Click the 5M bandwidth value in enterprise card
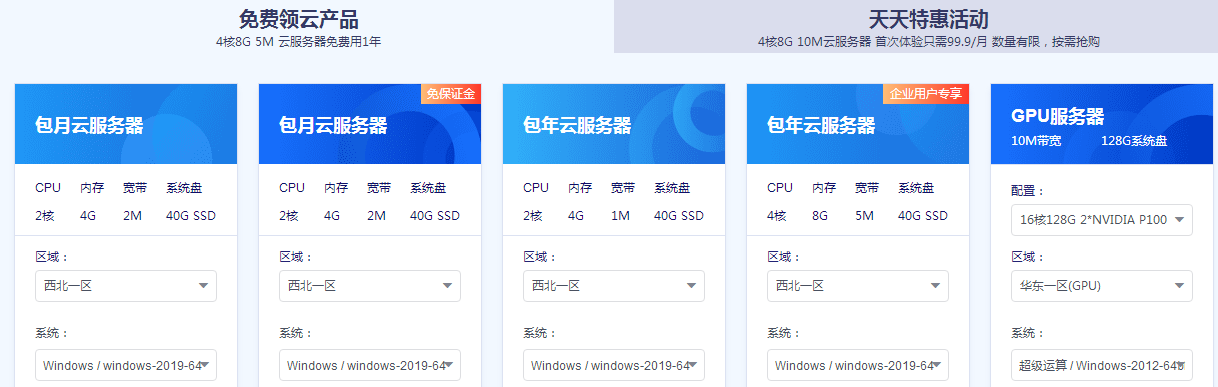The height and width of the screenshot is (387, 1218). pyautogui.click(x=865, y=215)
